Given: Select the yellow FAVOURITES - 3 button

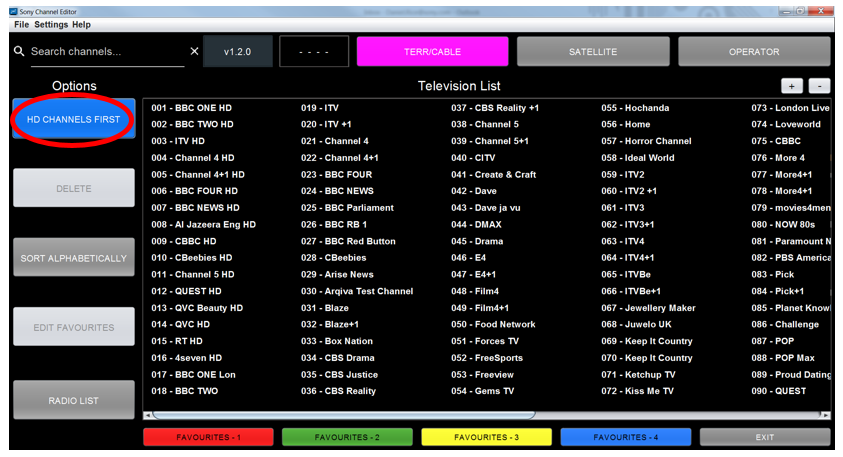Looking at the screenshot, I should [x=486, y=437].
